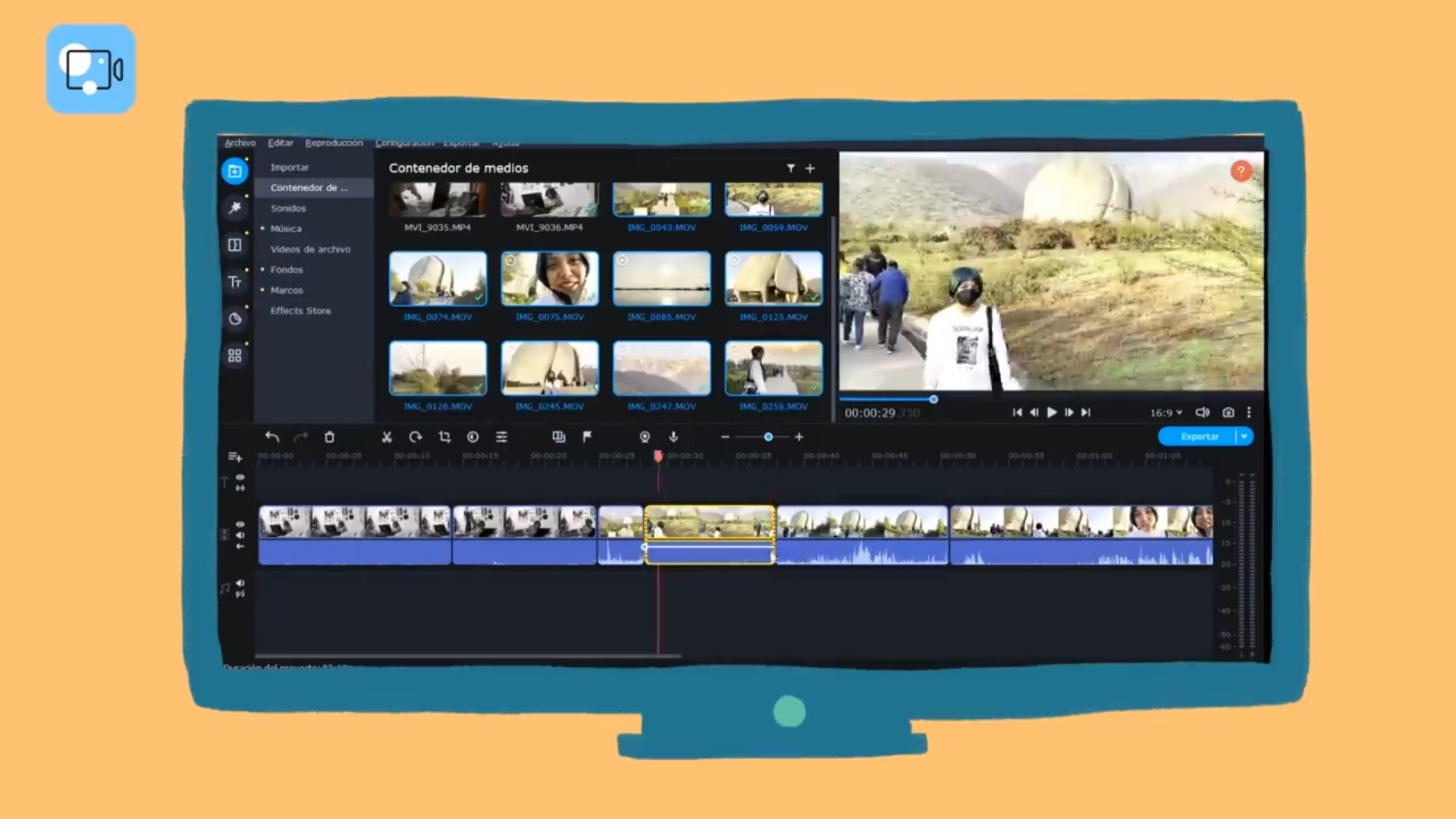Split clip with scissors icon
The height and width of the screenshot is (819, 1456).
coord(387,437)
